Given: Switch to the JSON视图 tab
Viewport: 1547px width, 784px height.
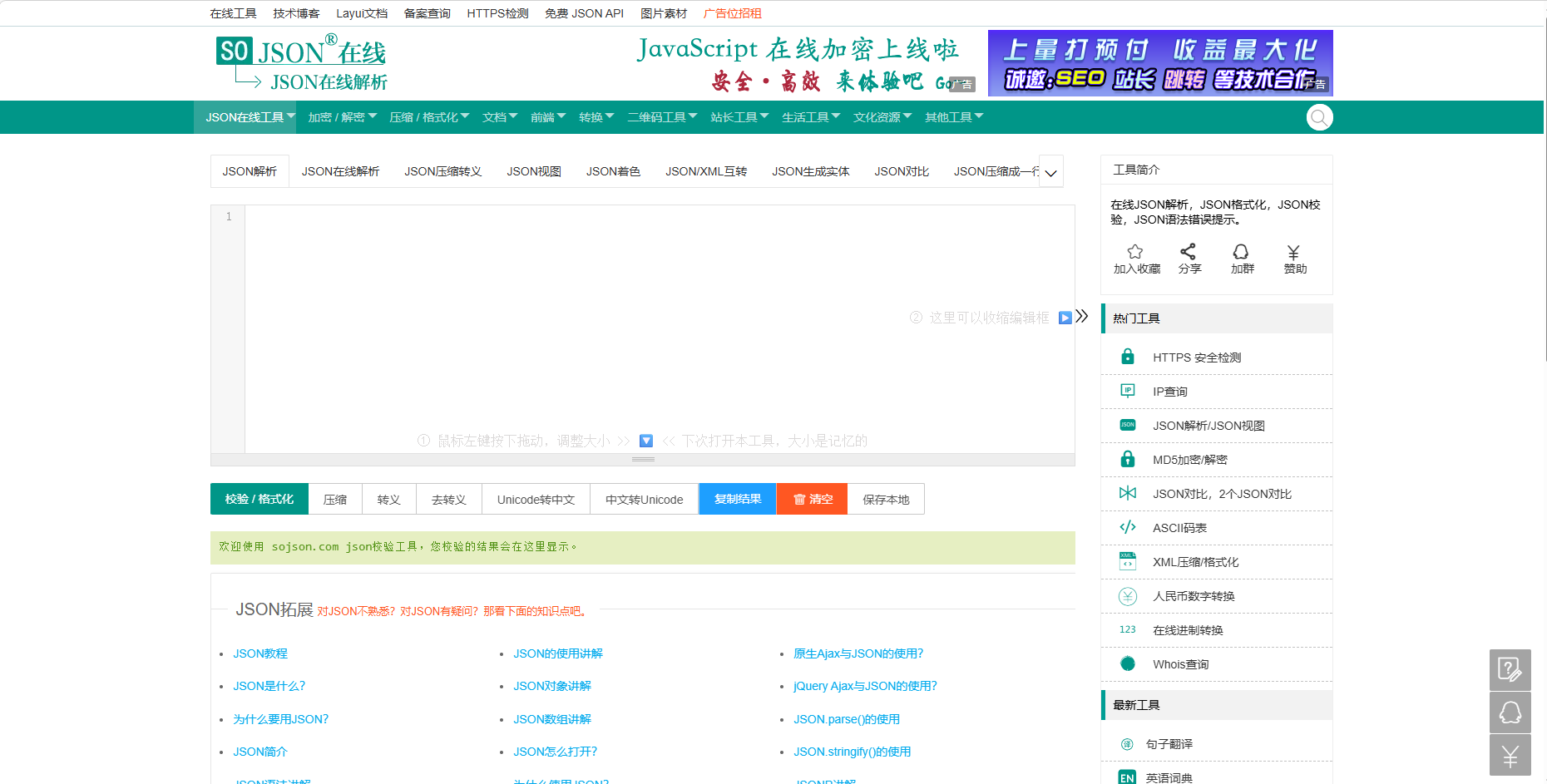Looking at the screenshot, I should [x=533, y=171].
